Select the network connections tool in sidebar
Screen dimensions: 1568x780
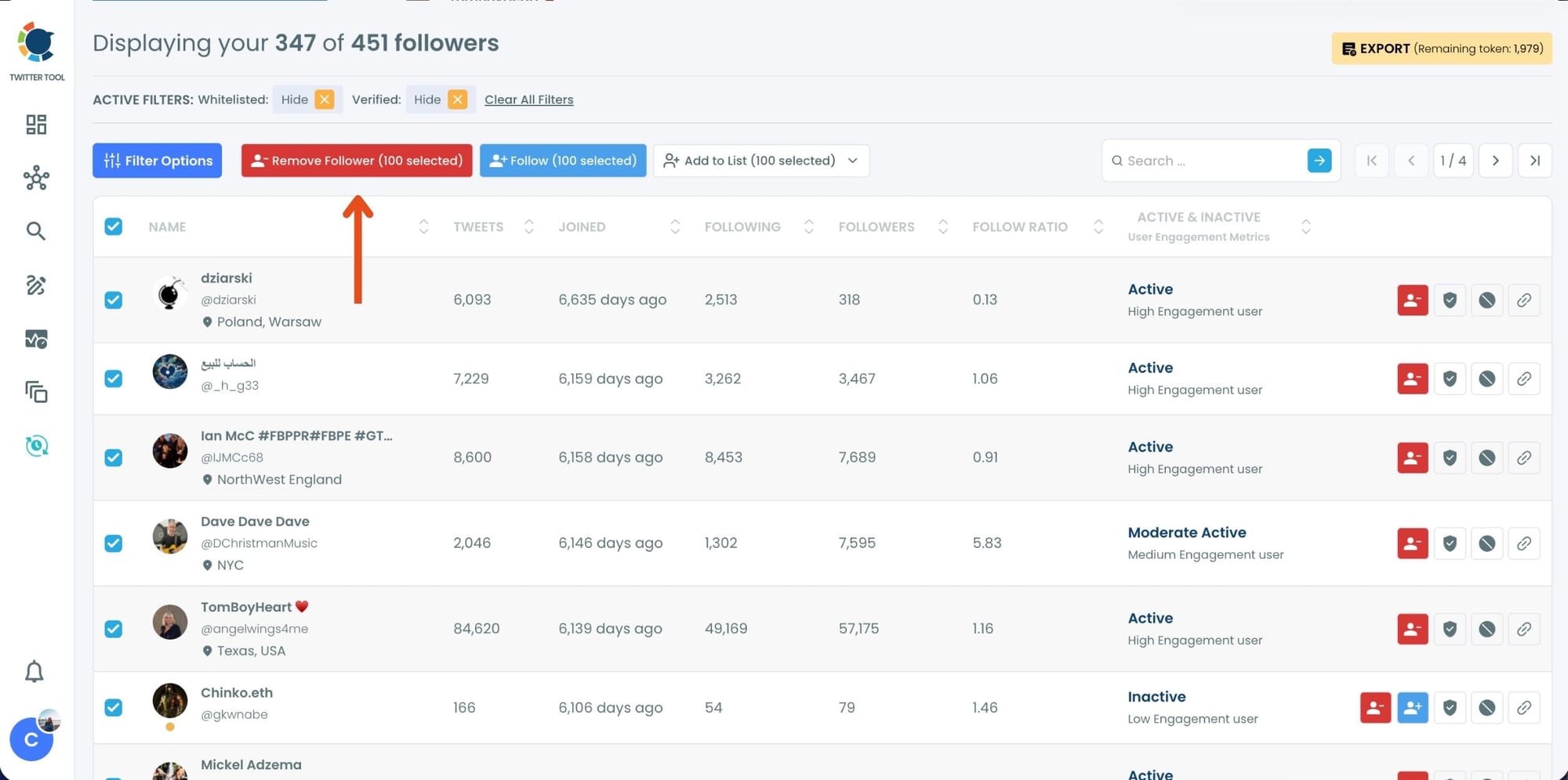[36, 178]
